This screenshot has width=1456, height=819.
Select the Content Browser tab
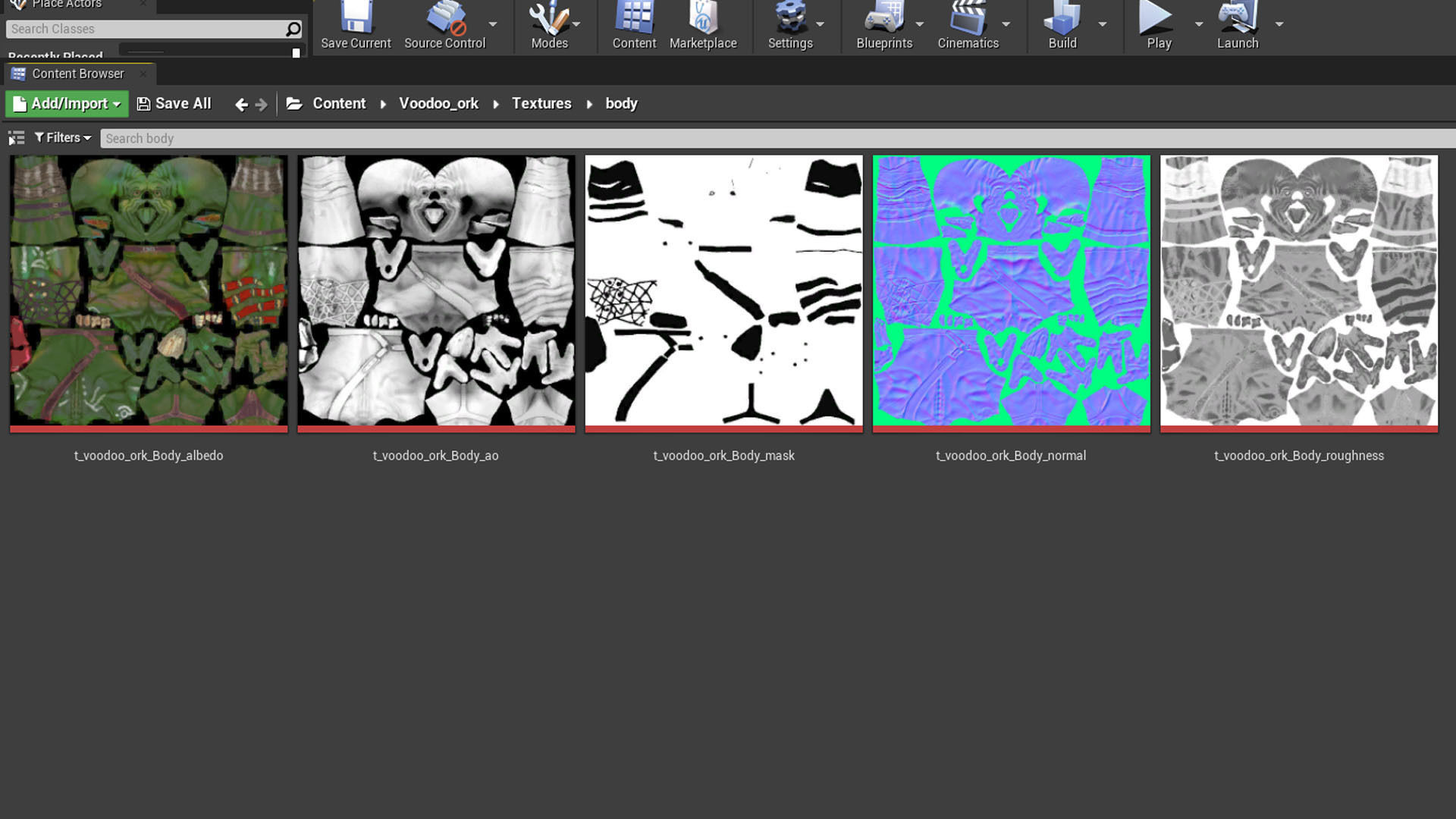[x=77, y=74]
